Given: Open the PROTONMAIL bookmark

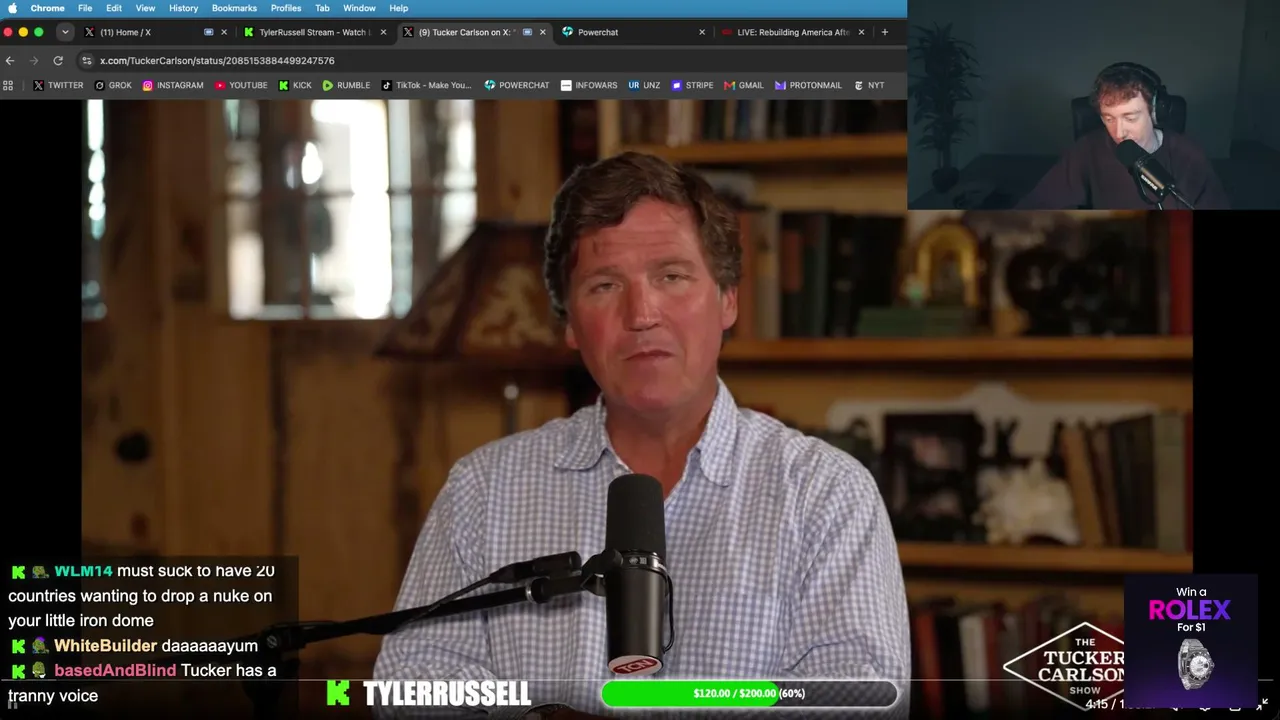Looking at the screenshot, I should click(x=808, y=85).
